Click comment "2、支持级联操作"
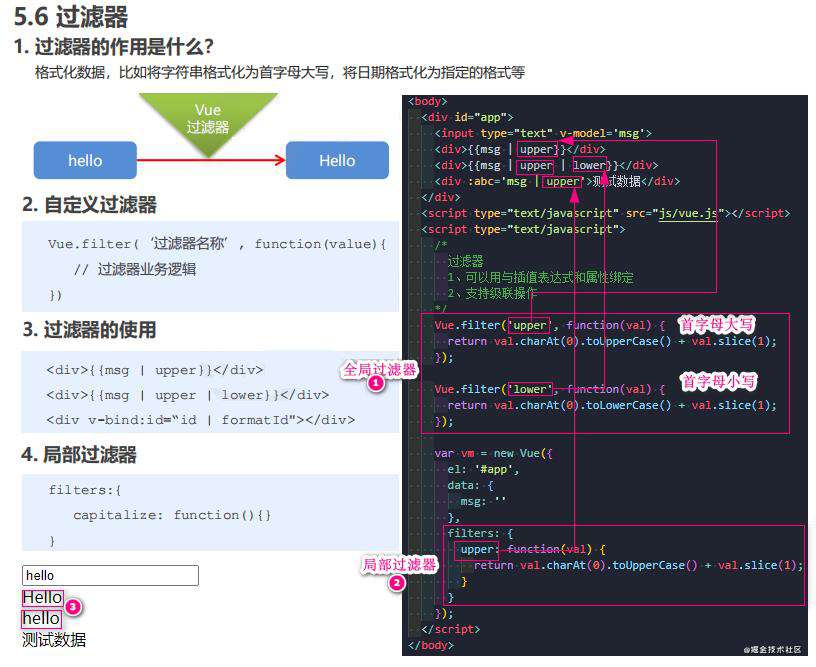Screen dimensions: 816x667 pos(492,293)
